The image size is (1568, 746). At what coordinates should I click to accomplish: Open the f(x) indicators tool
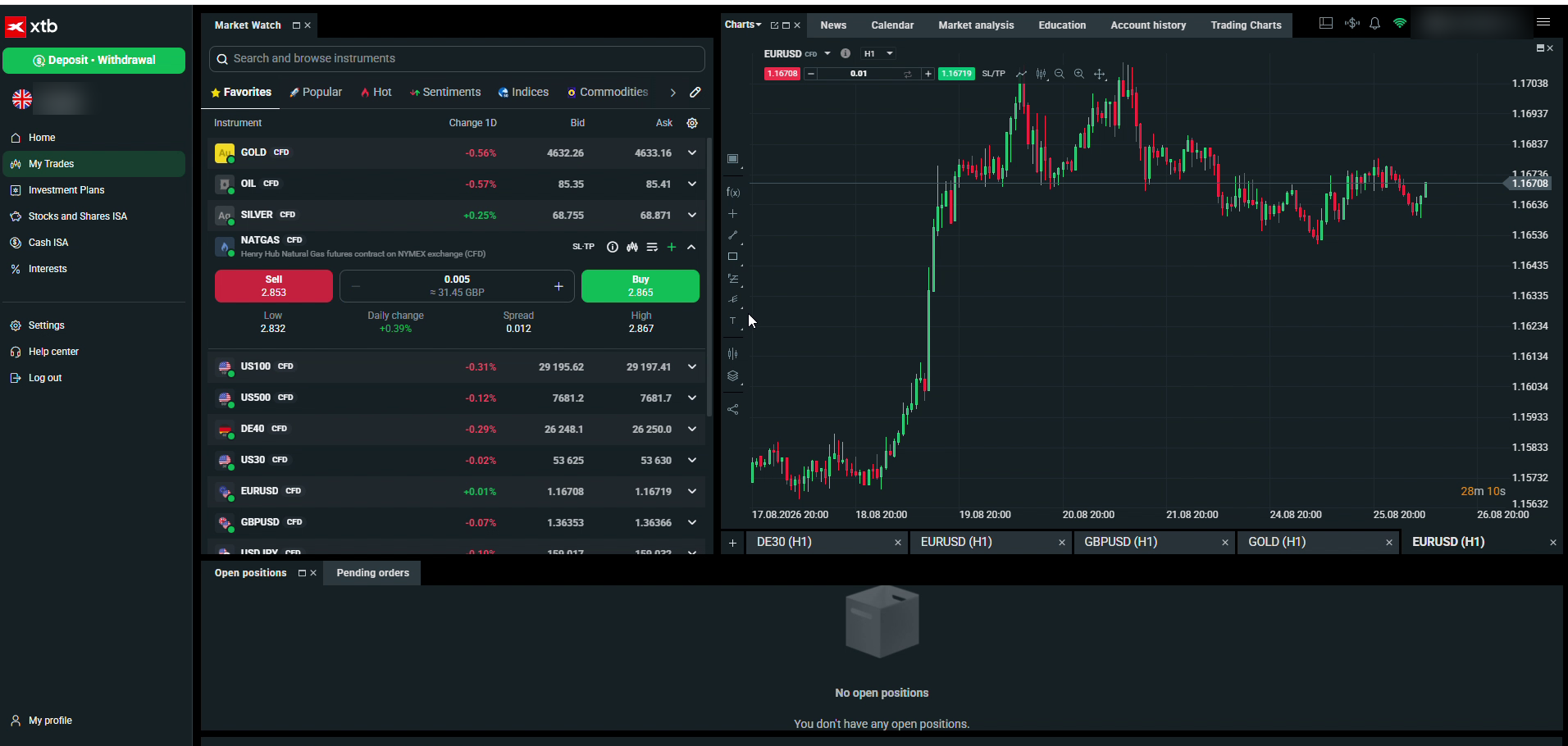click(x=733, y=193)
